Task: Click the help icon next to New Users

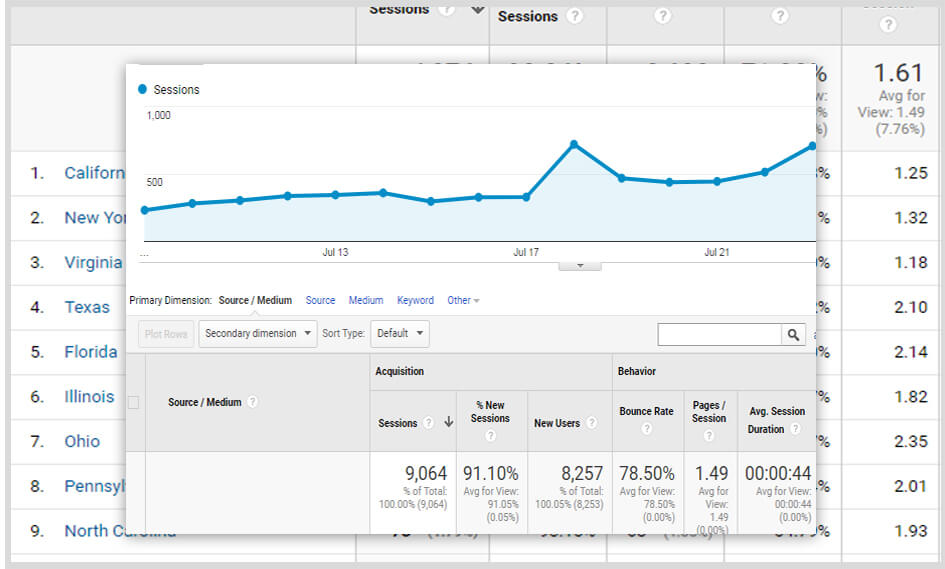Action: pyautogui.click(x=591, y=423)
